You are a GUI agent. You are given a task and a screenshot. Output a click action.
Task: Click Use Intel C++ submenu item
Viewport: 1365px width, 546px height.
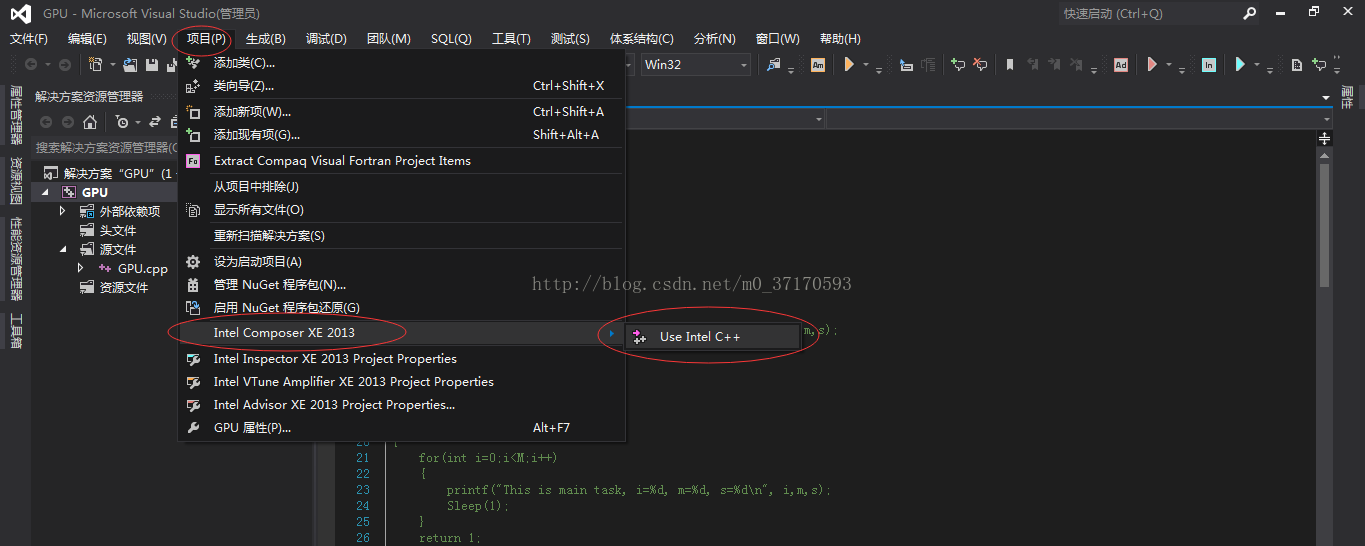coord(712,337)
